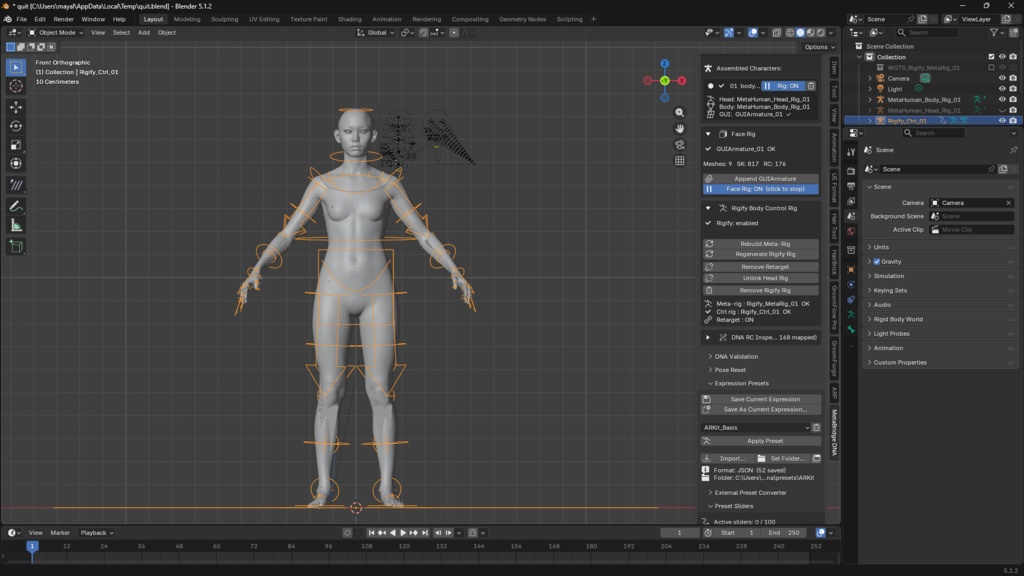Select the Add Cube tool
Viewport: 1024px width, 576px height.
[16, 246]
